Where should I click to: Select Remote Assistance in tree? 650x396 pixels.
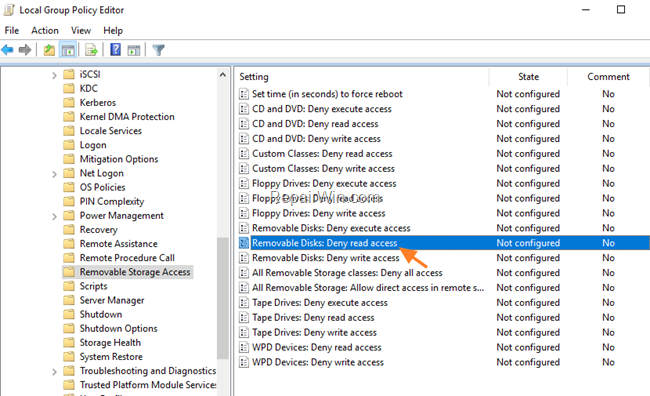click(x=119, y=244)
